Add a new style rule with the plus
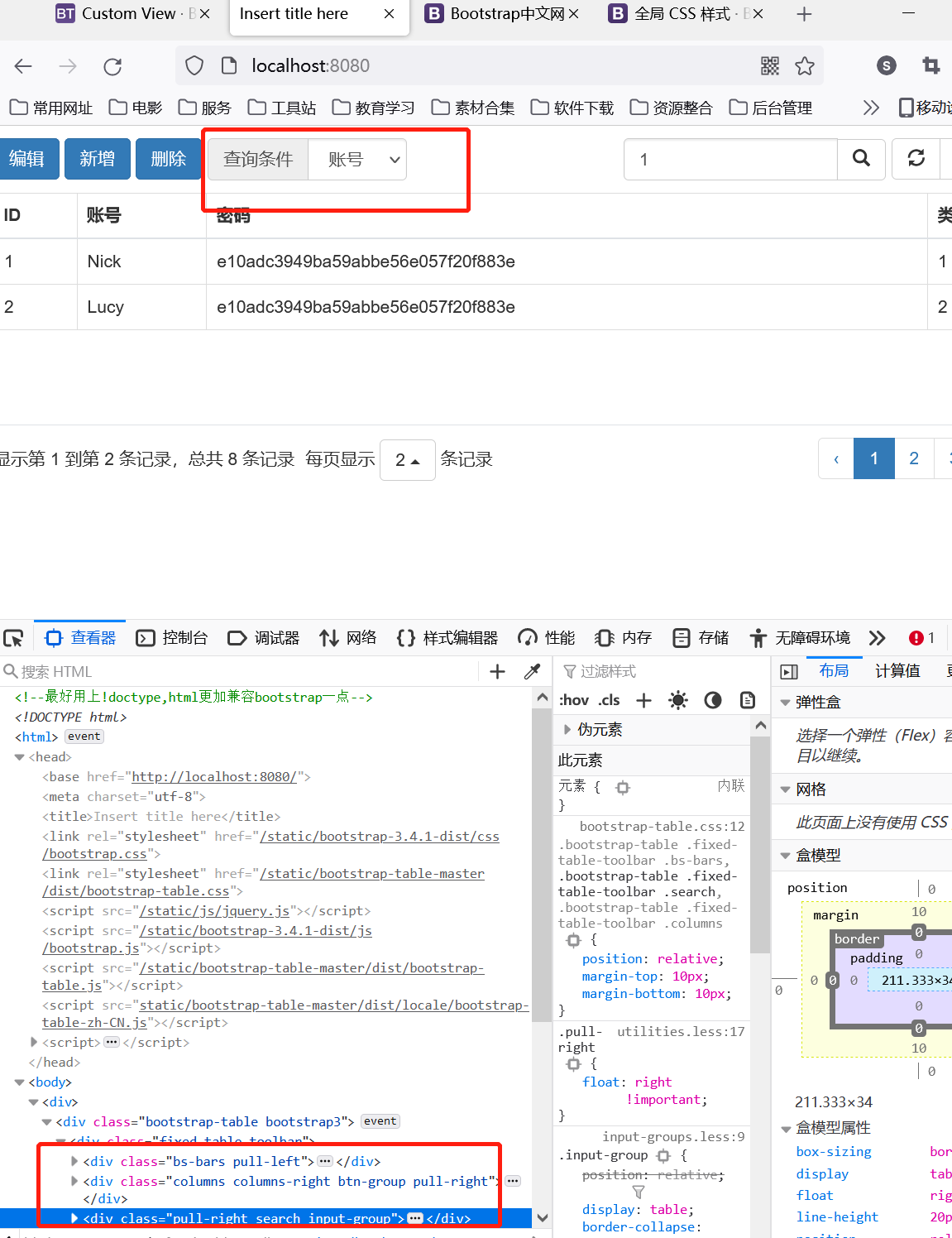 pos(643,701)
